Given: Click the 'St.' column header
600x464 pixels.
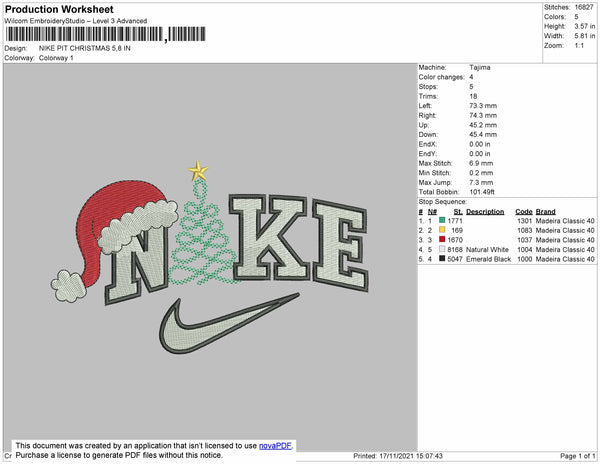Looking at the screenshot, I should coord(458,212).
